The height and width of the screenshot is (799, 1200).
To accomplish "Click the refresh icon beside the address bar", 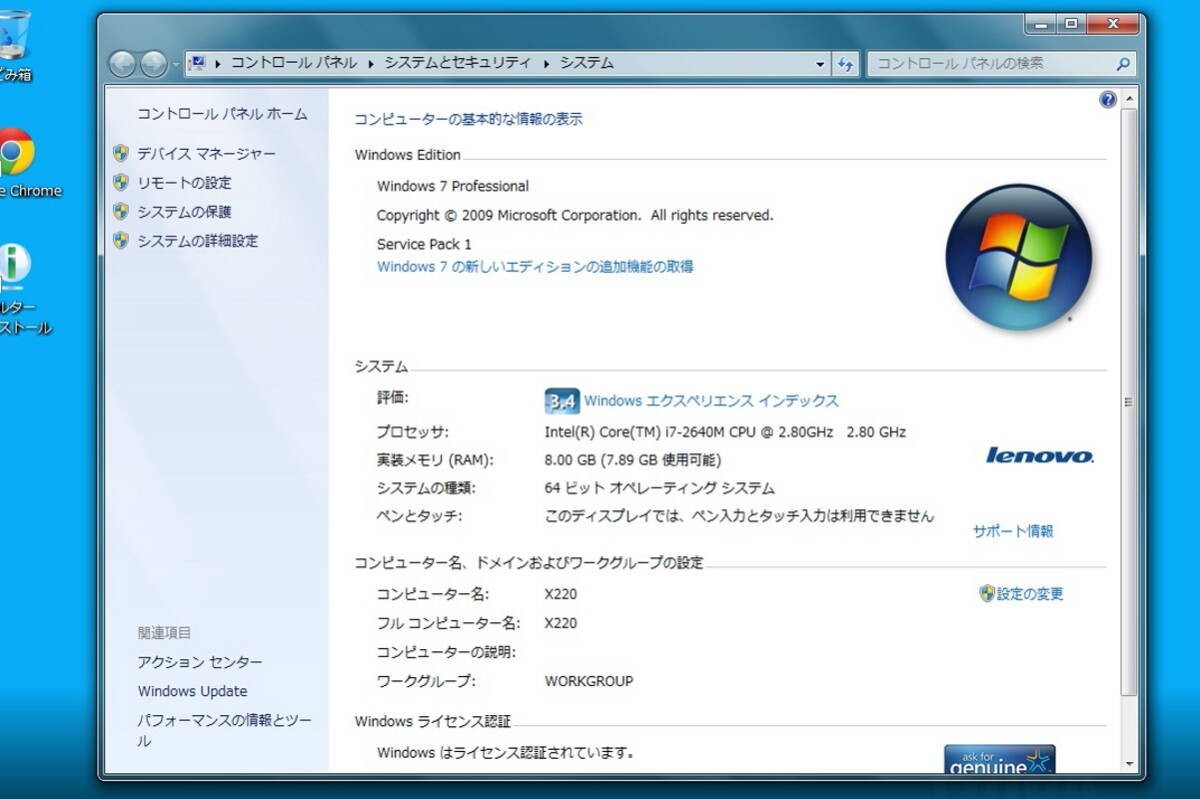I will click(x=846, y=63).
